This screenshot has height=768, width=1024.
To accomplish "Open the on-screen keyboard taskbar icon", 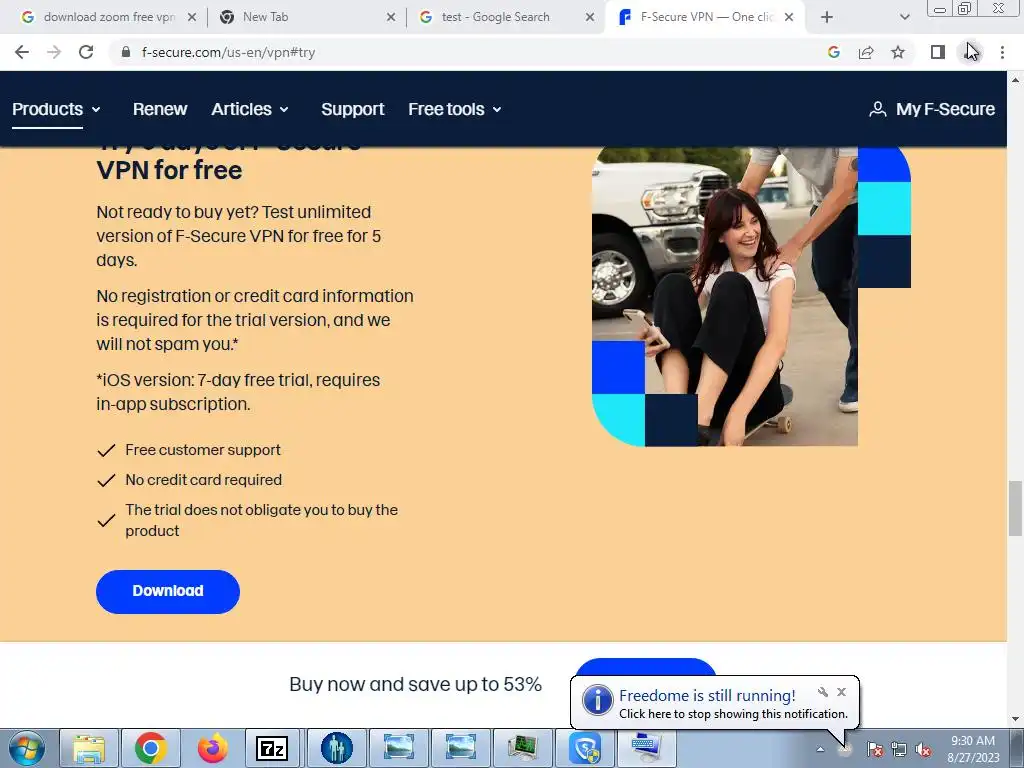I will (x=647, y=748).
